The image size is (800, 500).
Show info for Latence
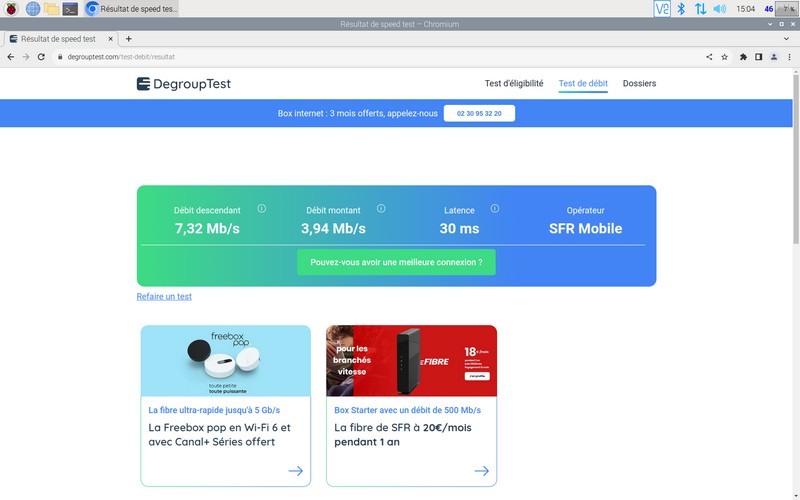(x=494, y=209)
